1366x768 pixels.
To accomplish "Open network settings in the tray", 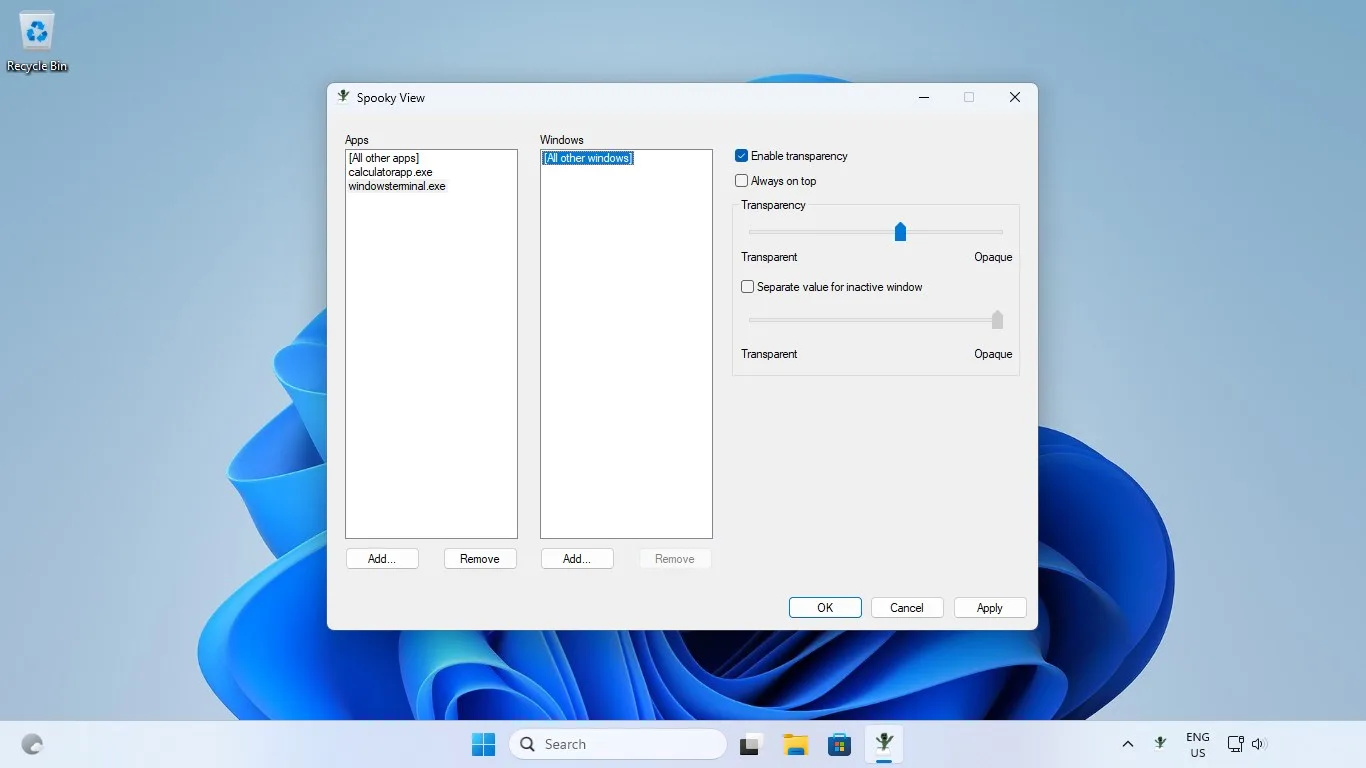I will [1236, 744].
